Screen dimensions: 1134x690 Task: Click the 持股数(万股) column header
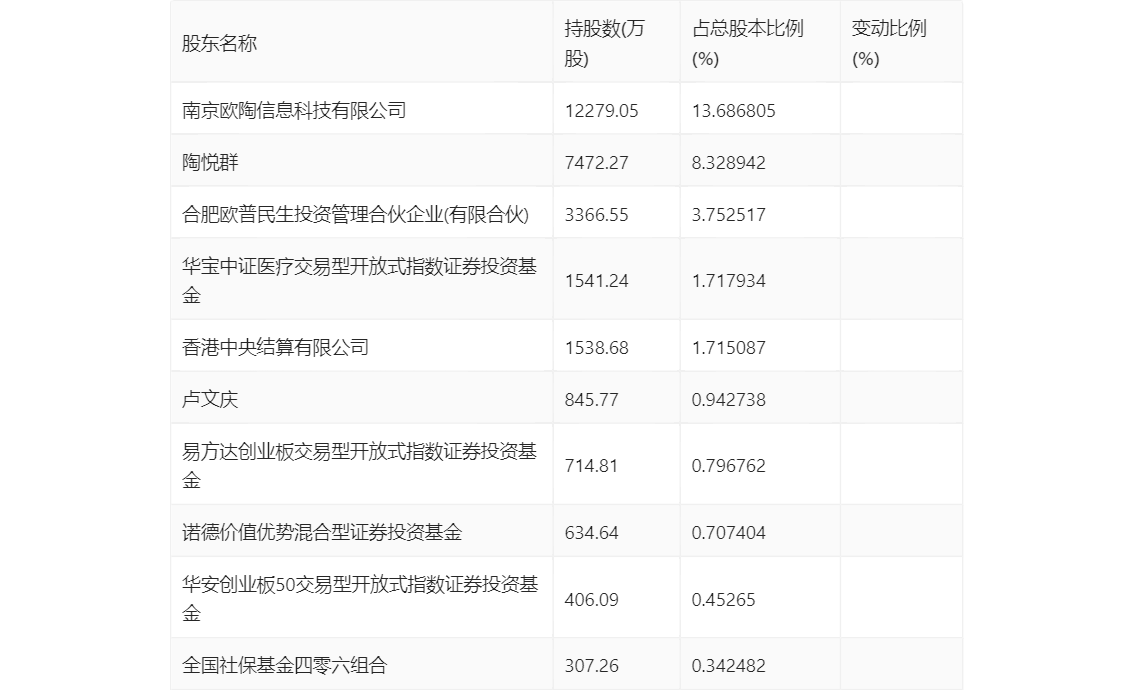(604, 43)
